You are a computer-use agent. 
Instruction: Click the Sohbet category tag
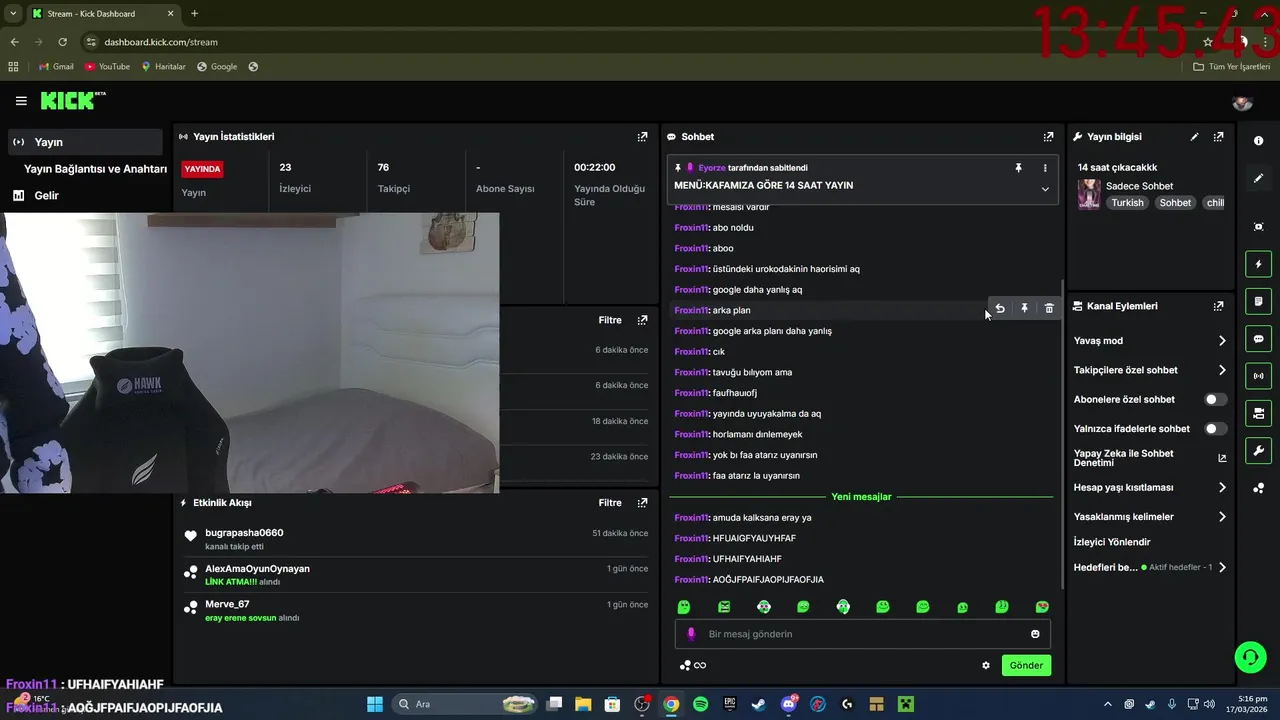pos(1175,203)
